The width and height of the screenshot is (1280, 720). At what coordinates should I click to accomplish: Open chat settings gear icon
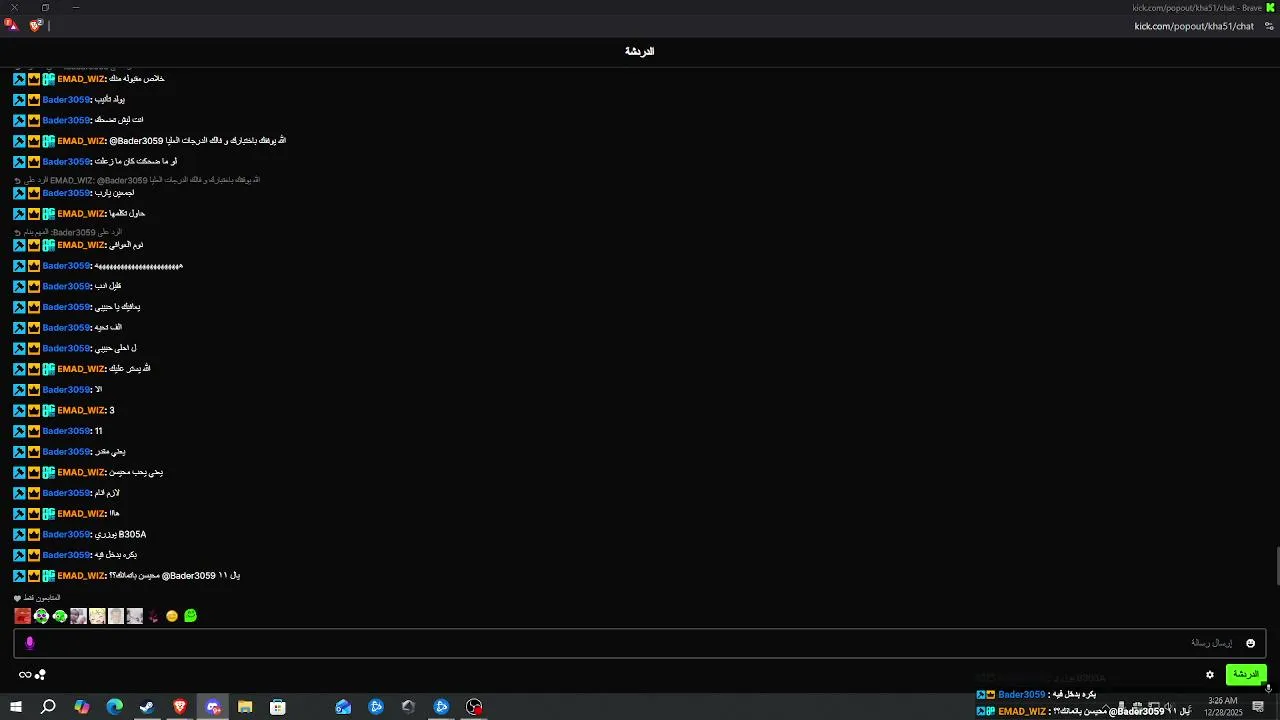(x=1210, y=675)
